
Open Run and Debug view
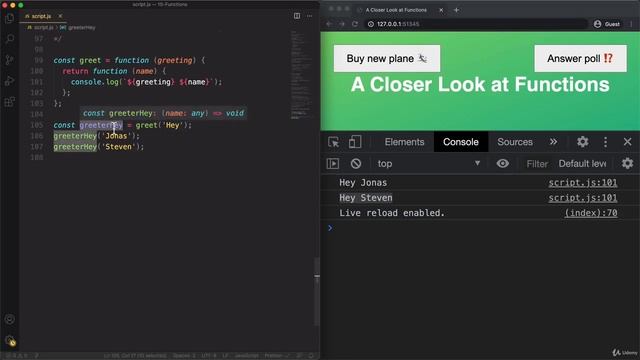click(9, 81)
